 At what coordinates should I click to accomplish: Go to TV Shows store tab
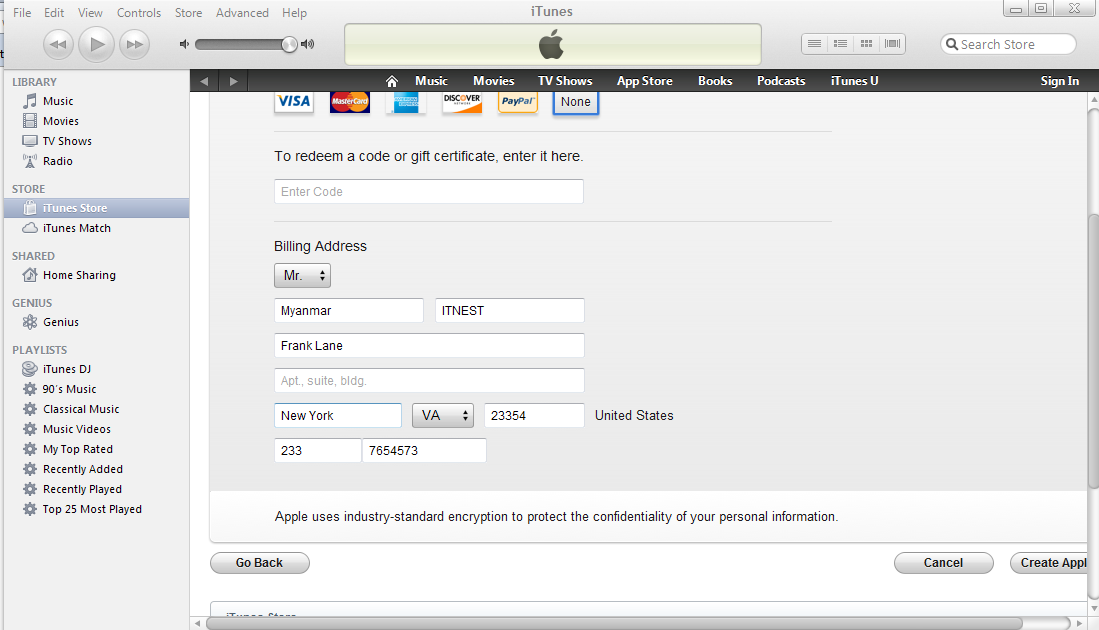[x=565, y=81]
